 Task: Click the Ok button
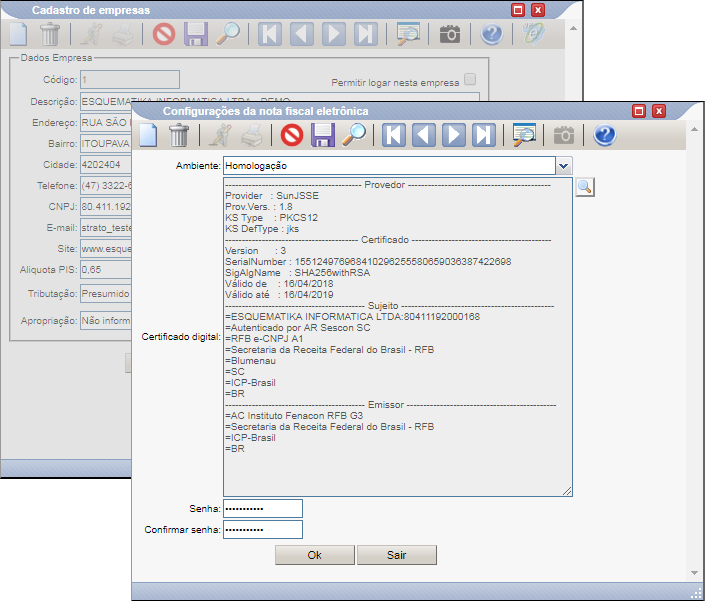click(315, 555)
